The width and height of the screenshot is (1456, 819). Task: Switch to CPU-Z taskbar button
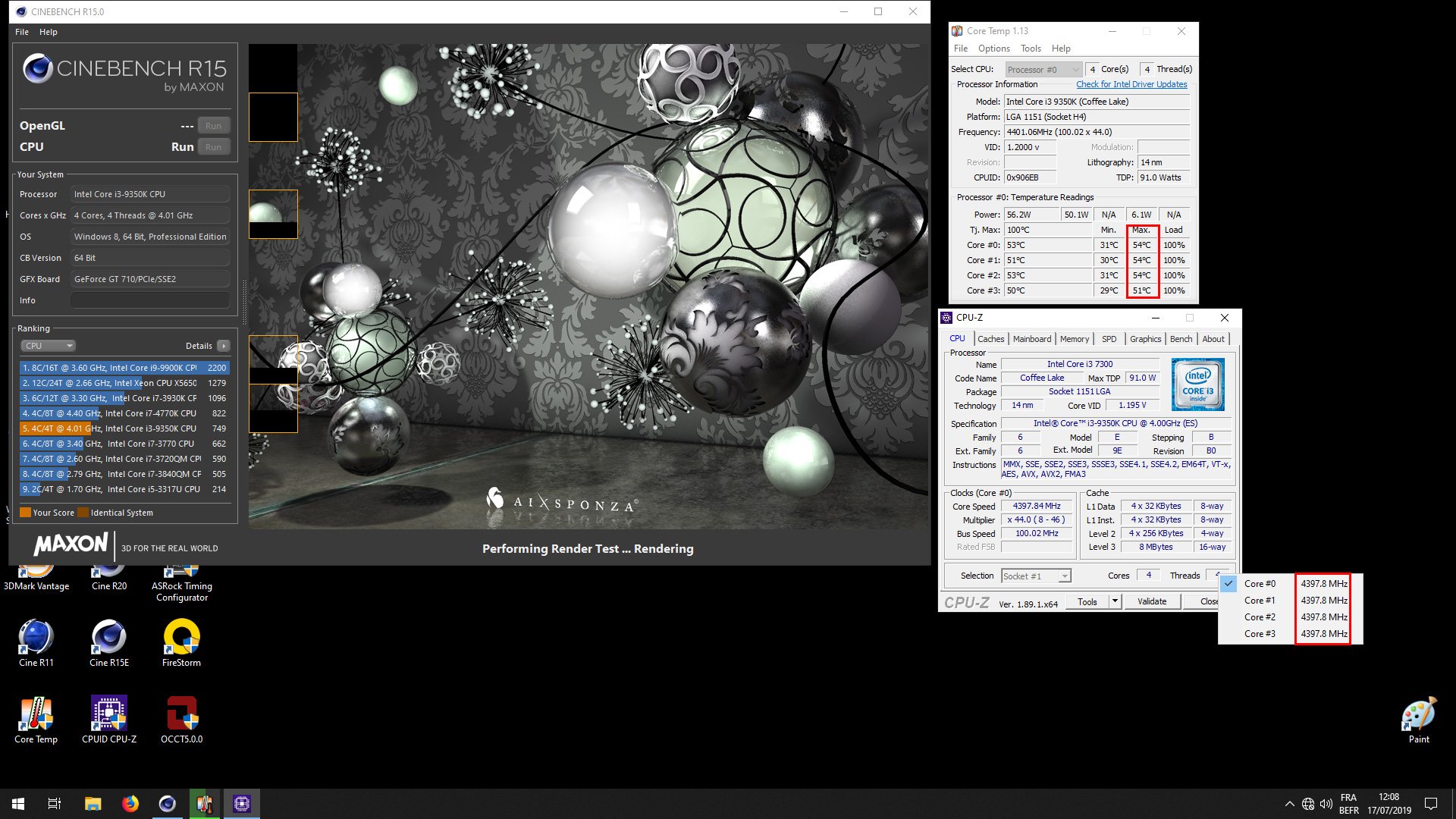[242, 804]
